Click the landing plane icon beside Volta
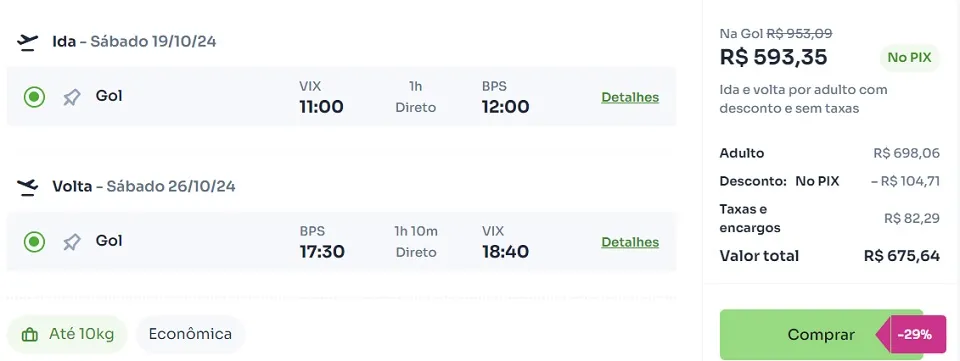Viewport: 960px width, 361px height. pyautogui.click(x=28, y=187)
